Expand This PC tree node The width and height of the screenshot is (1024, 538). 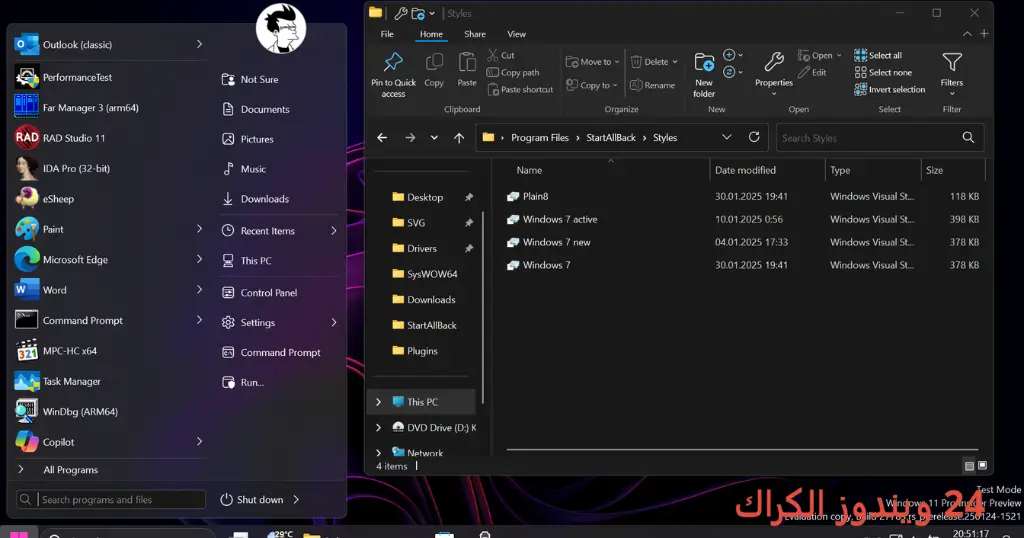coord(378,402)
